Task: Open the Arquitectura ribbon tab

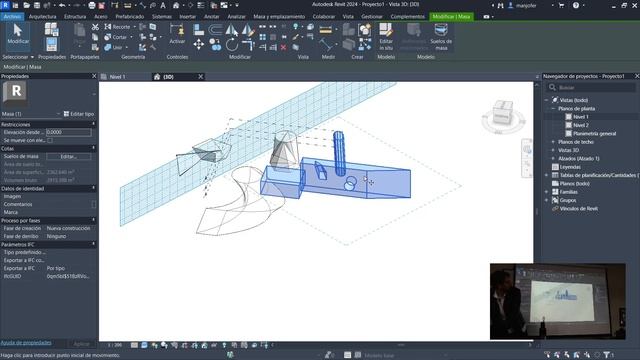Action: [x=42, y=17]
